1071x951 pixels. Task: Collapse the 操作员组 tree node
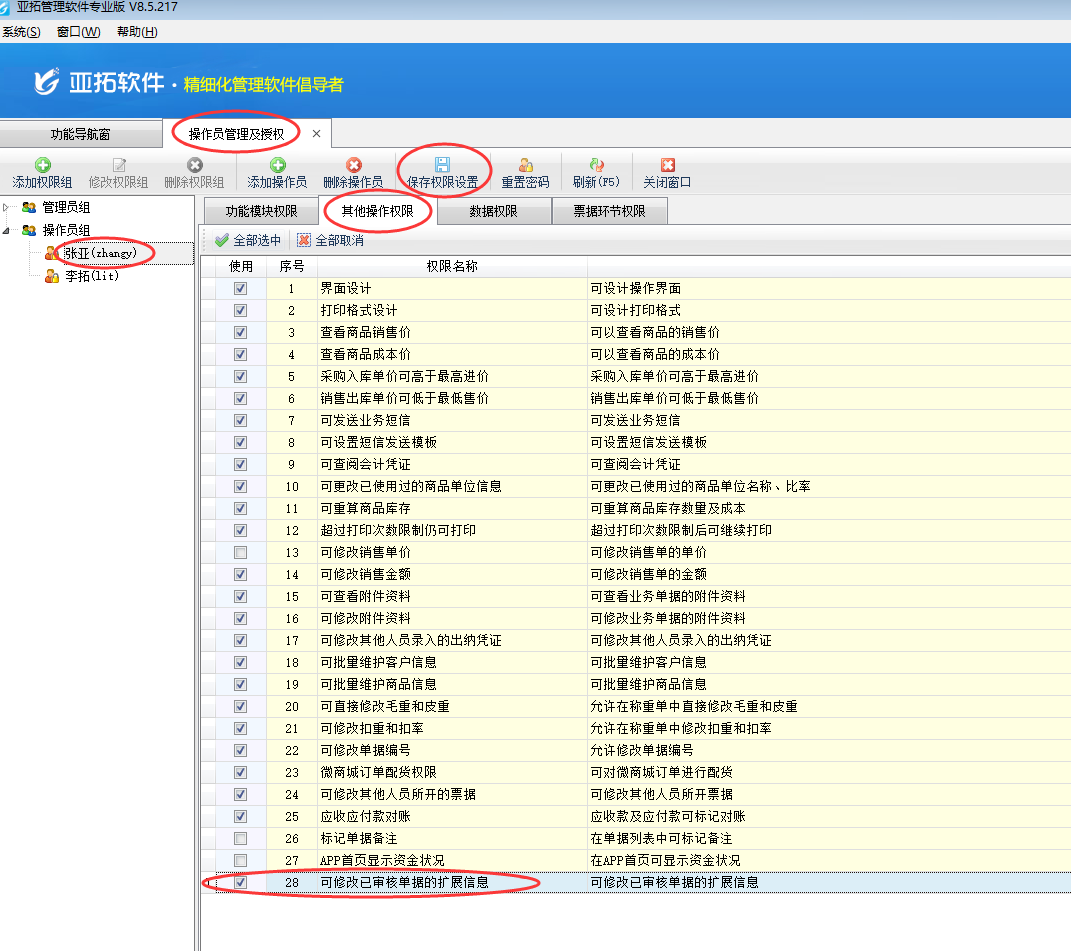pos(9,230)
